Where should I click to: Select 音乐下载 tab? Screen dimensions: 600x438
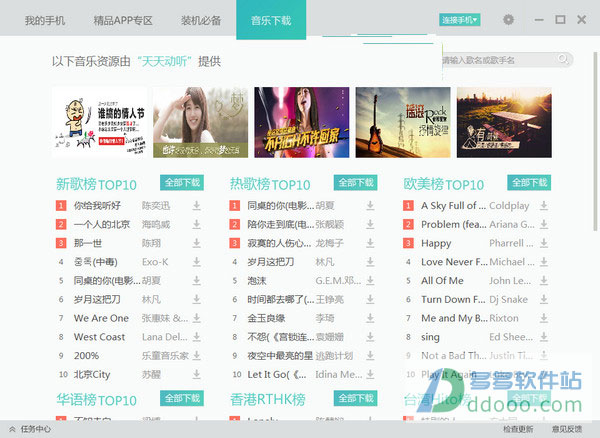(x=271, y=20)
